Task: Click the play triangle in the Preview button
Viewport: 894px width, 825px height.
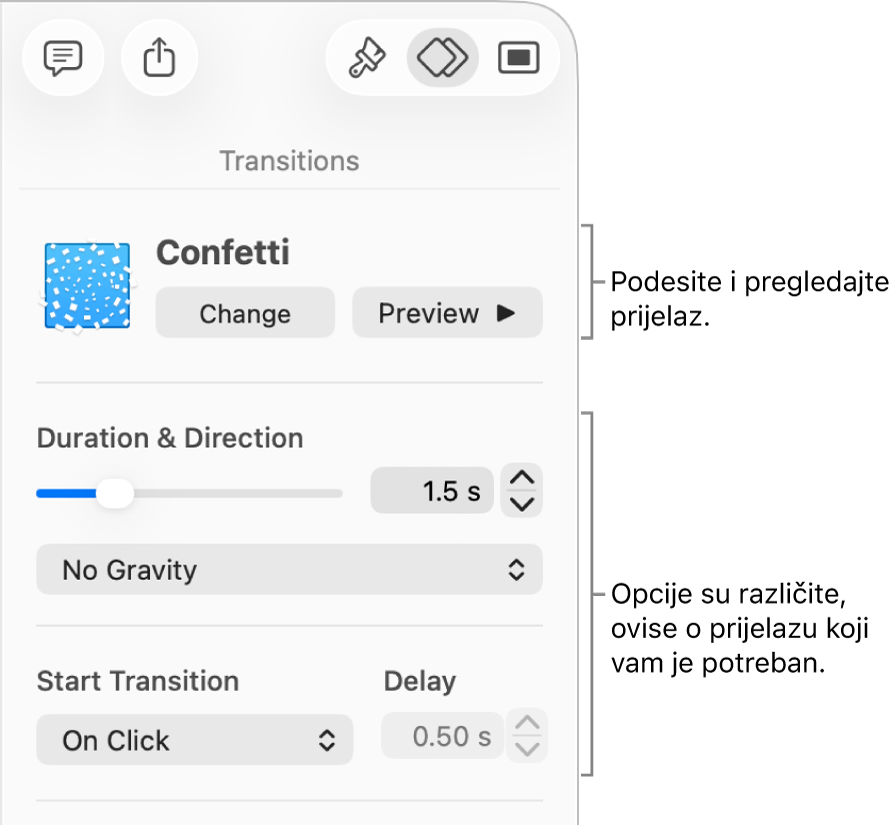Action: [506, 313]
